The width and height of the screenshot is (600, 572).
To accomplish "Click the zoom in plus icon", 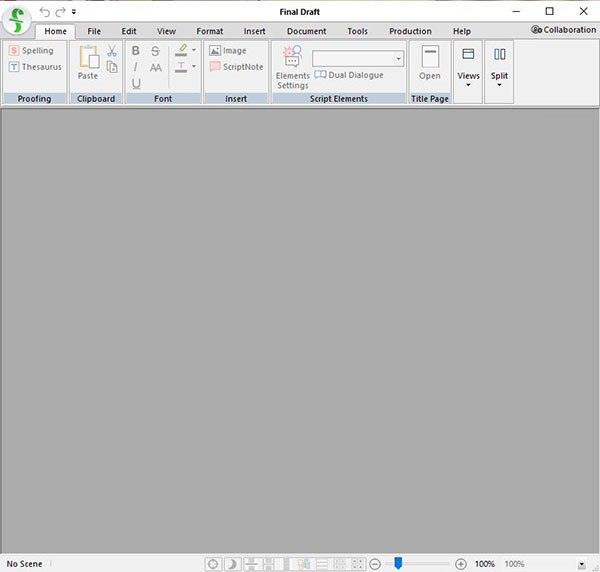I will [461, 564].
